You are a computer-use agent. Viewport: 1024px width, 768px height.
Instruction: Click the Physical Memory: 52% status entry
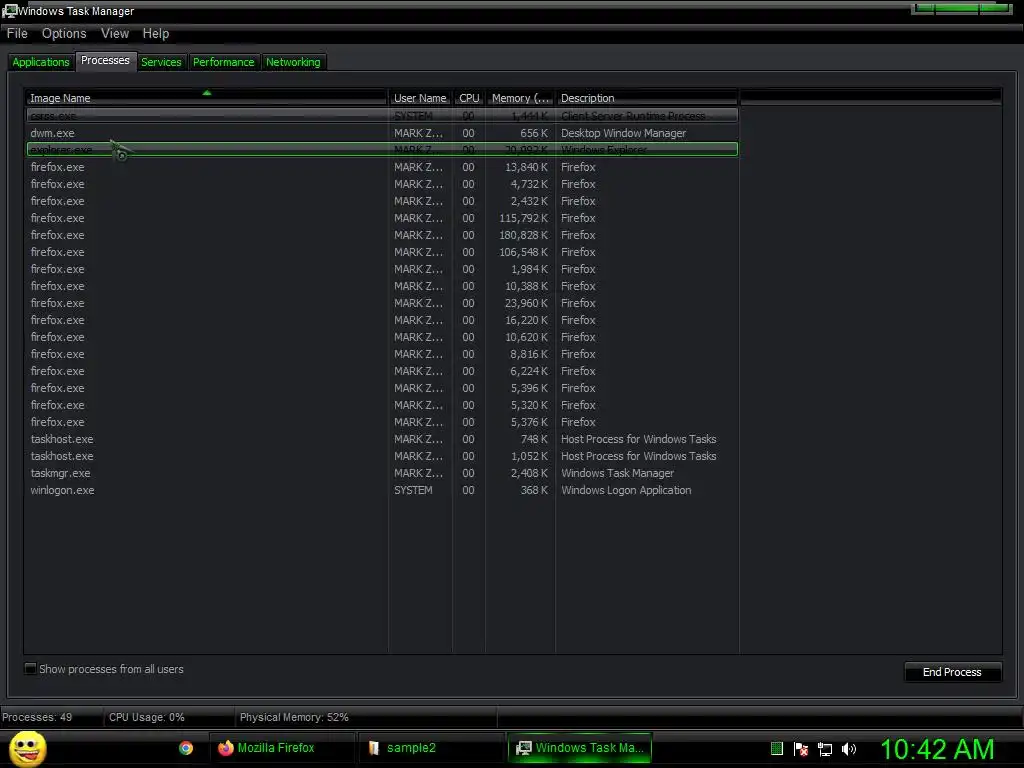(294, 717)
